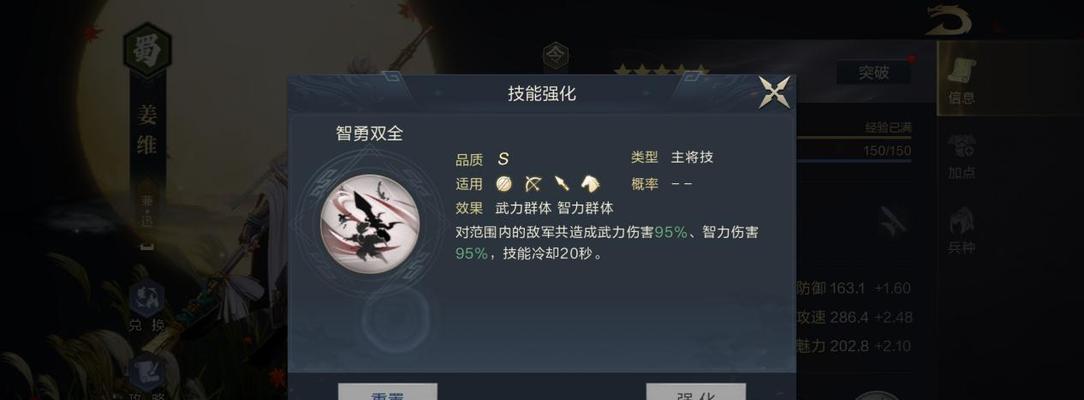Click the 姜维 hero name banner
The height and width of the screenshot is (400, 1084).
tap(147, 130)
